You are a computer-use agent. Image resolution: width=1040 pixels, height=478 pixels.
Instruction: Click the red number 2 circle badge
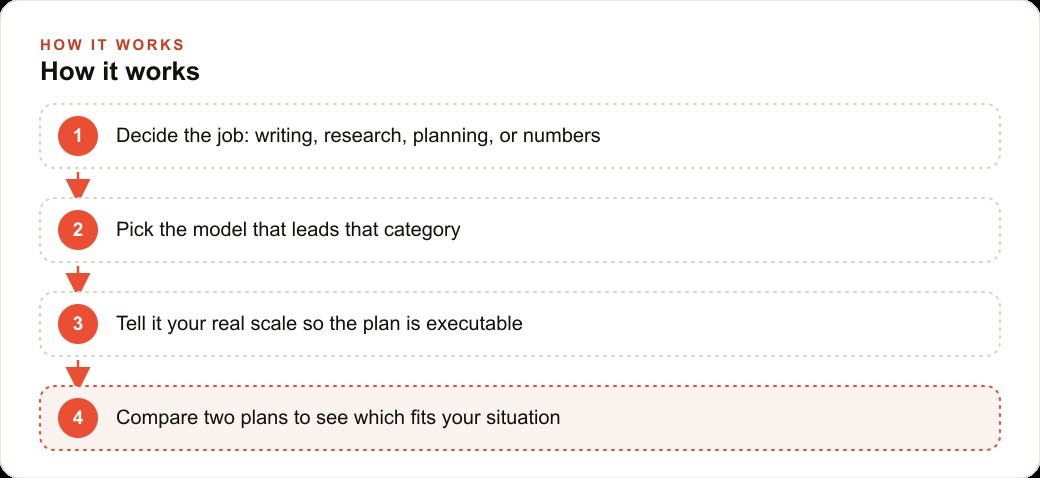[78, 230]
